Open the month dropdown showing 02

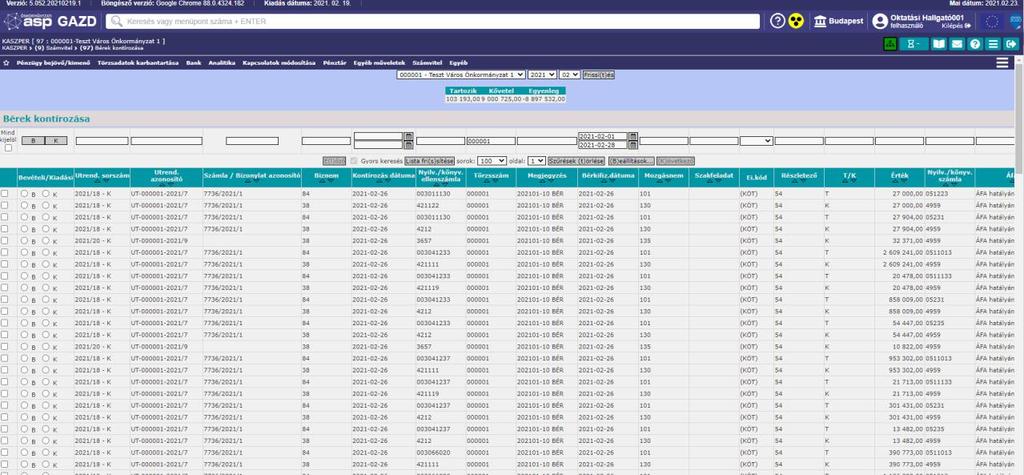(x=569, y=75)
